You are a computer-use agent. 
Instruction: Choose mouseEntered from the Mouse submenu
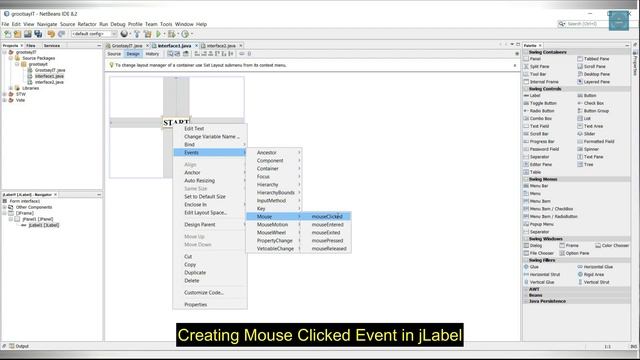(327, 225)
